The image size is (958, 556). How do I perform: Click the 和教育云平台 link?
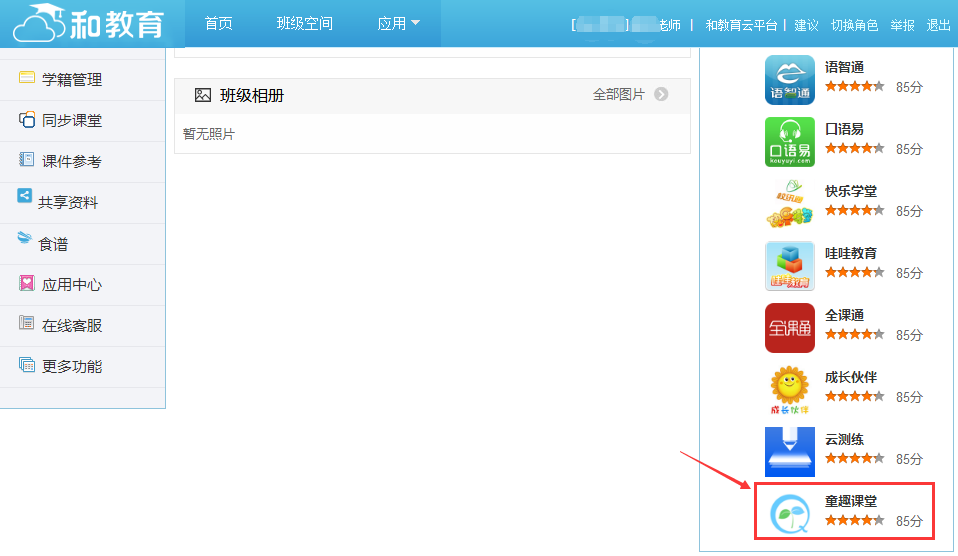(741, 25)
